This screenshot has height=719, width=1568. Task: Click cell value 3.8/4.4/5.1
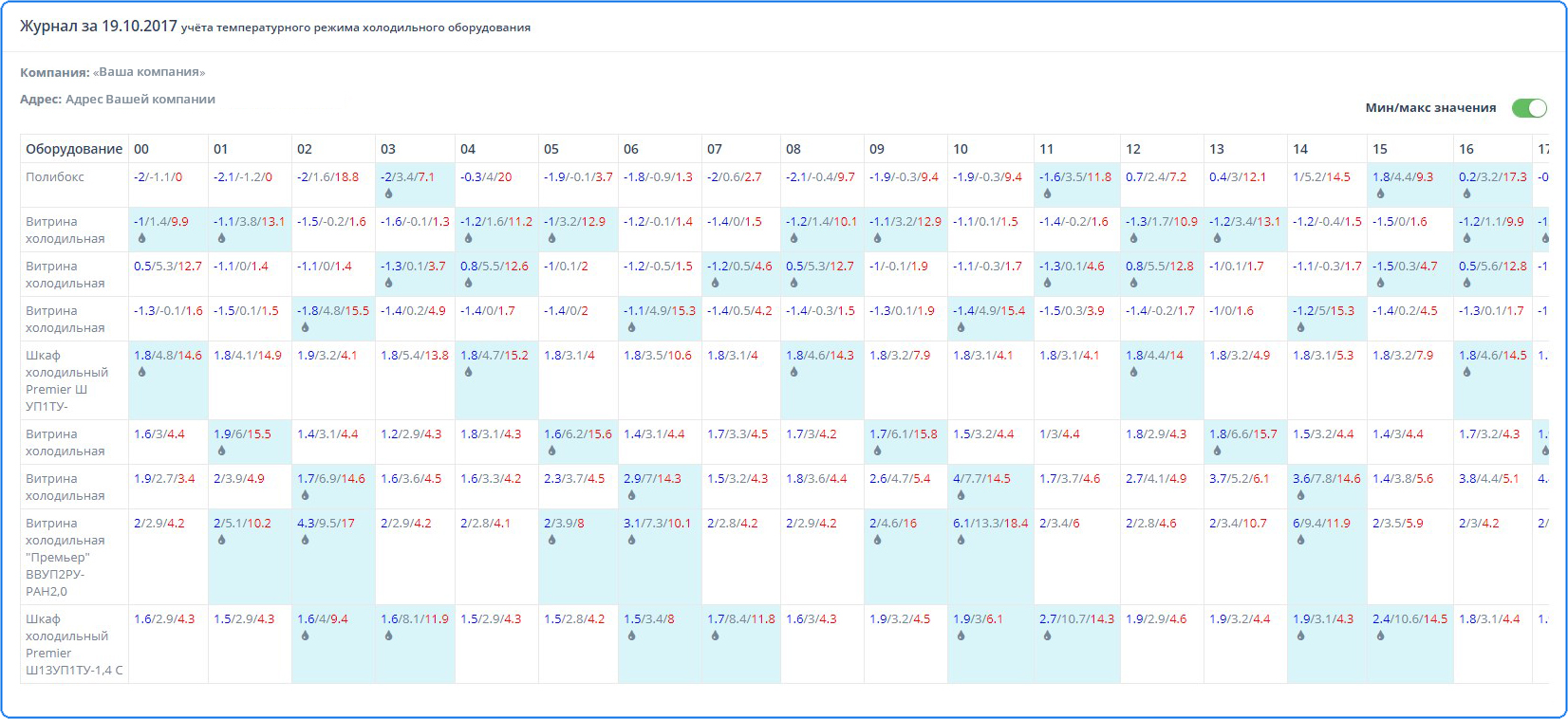click(1489, 479)
